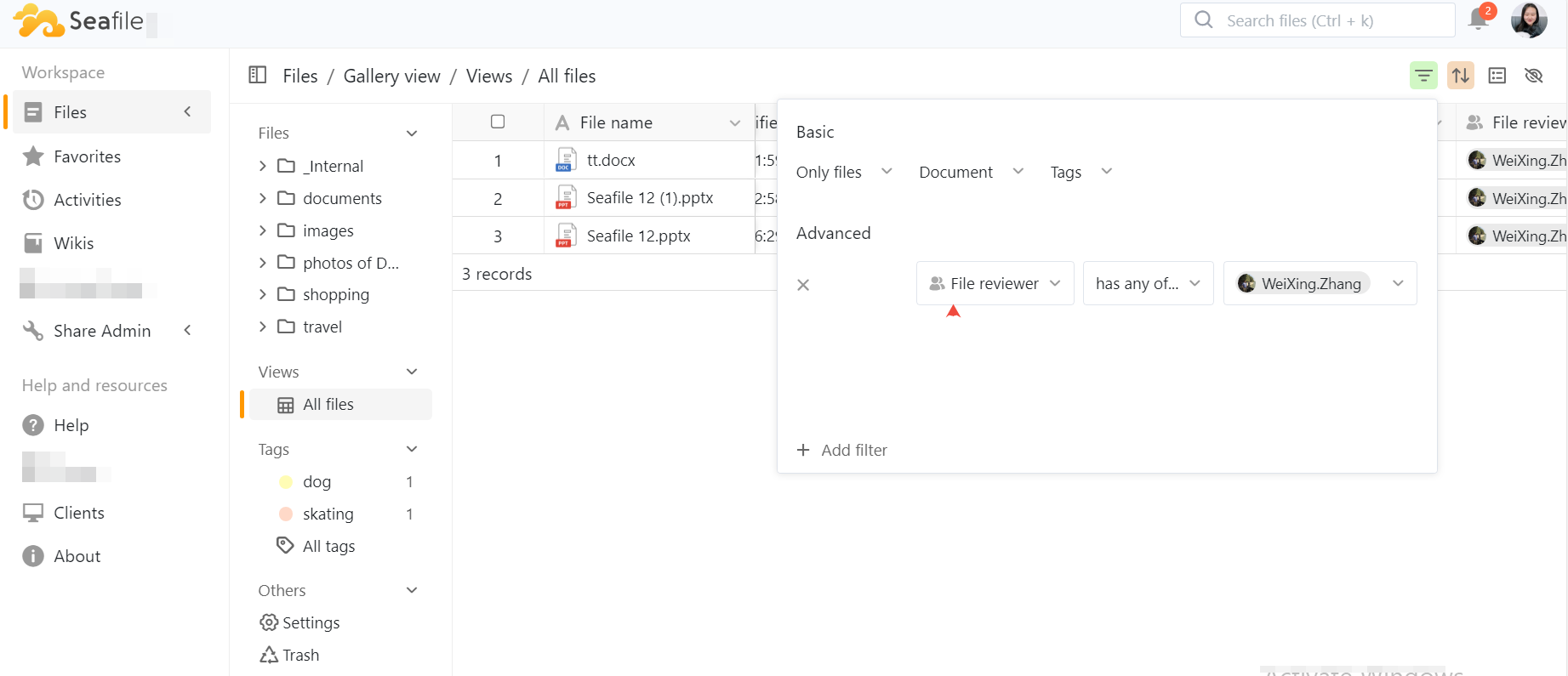The height and width of the screenshot is (676, 1568).
Task: Click the hide columns eye-slash icon
Action: tap(1533, 76)
